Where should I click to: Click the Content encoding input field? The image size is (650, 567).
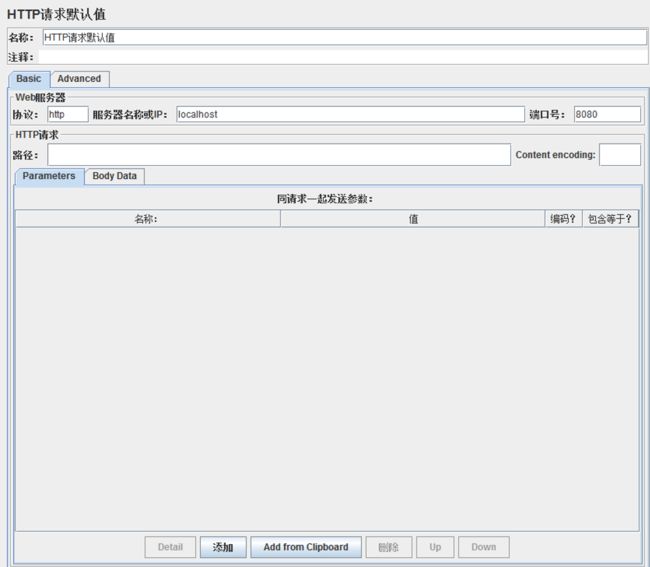(x=620, y=155)
